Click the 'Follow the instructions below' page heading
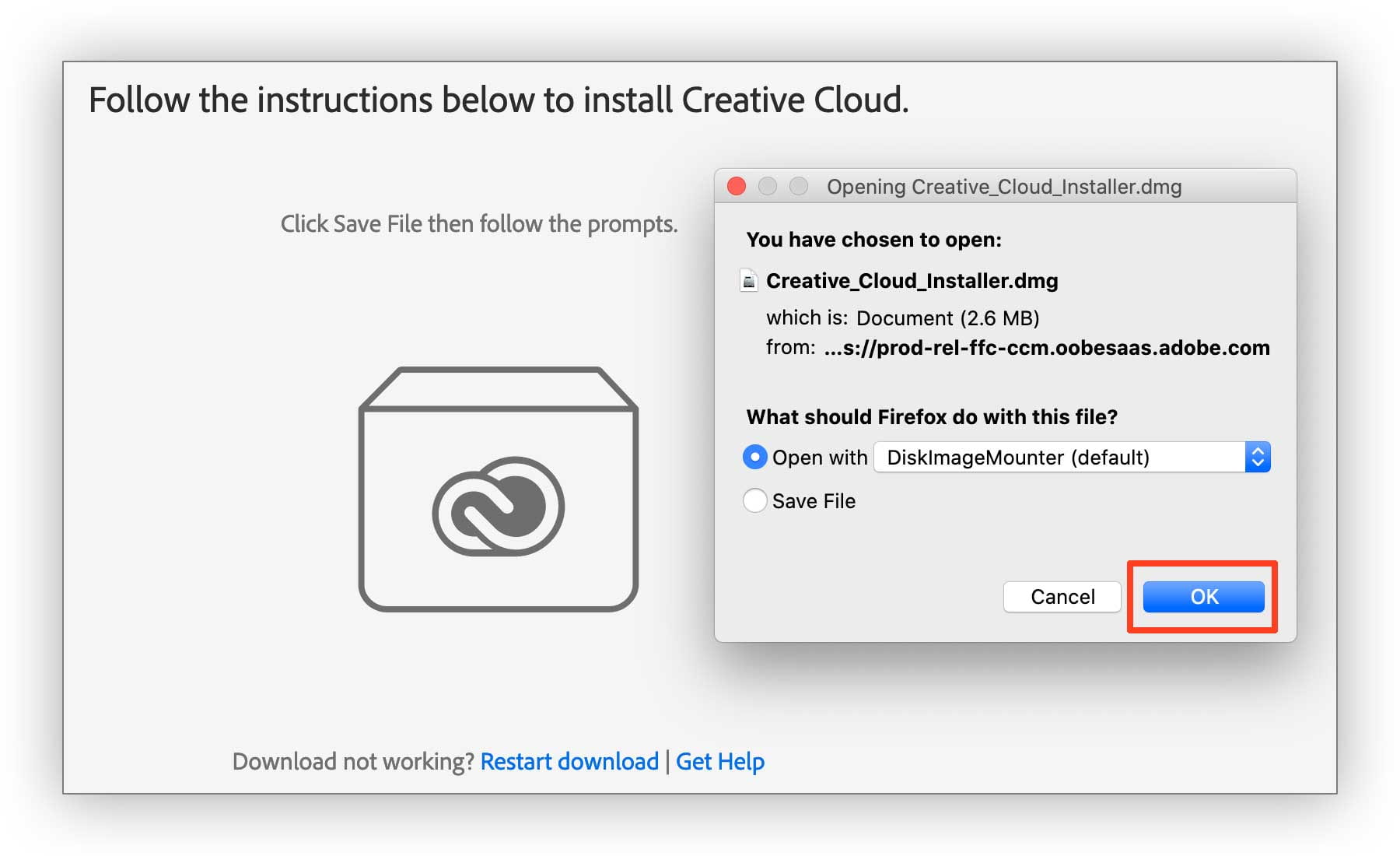Image resolution: width=1400 pixels, height=856 pixels. pyautogui.click(x=501, y=100)
